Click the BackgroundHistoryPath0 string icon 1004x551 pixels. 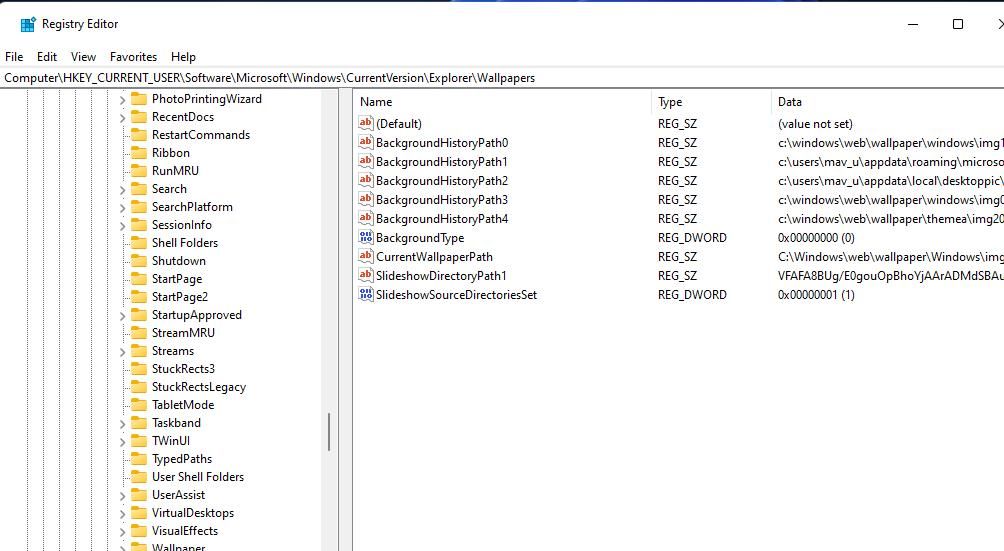pyautogui.click(x=366, y=142)
